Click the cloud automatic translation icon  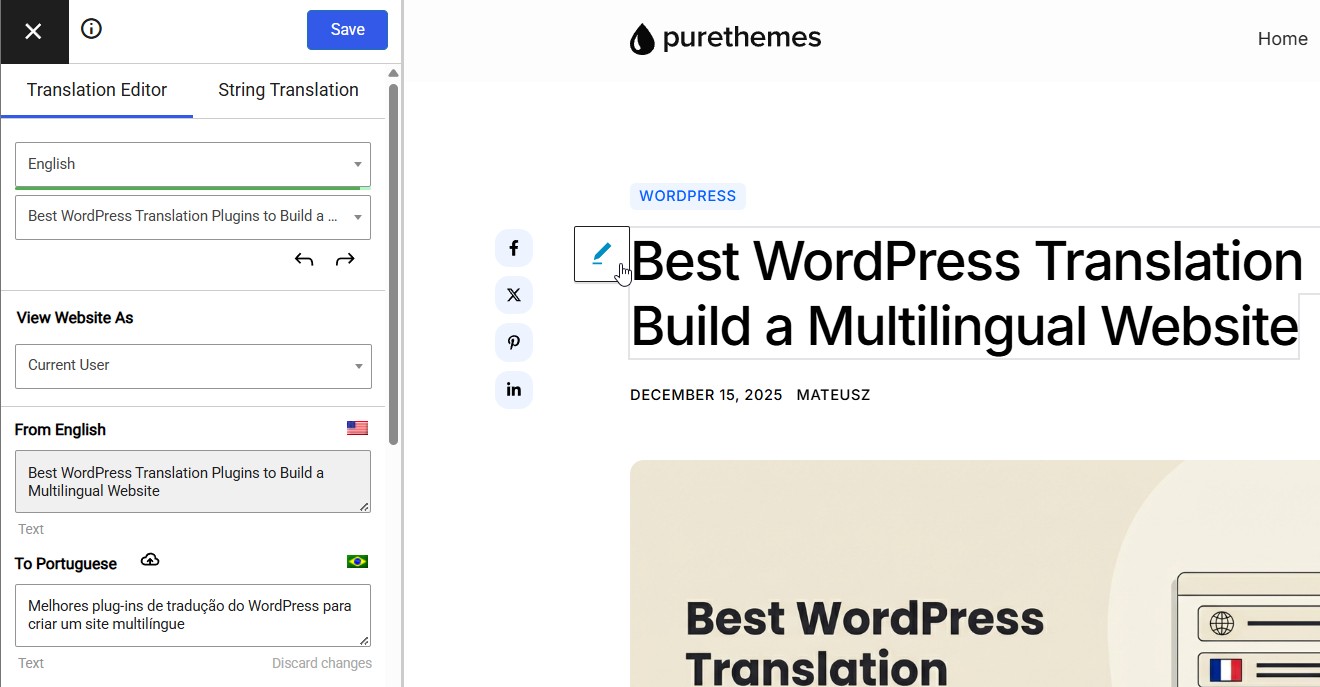coord(150,560)
